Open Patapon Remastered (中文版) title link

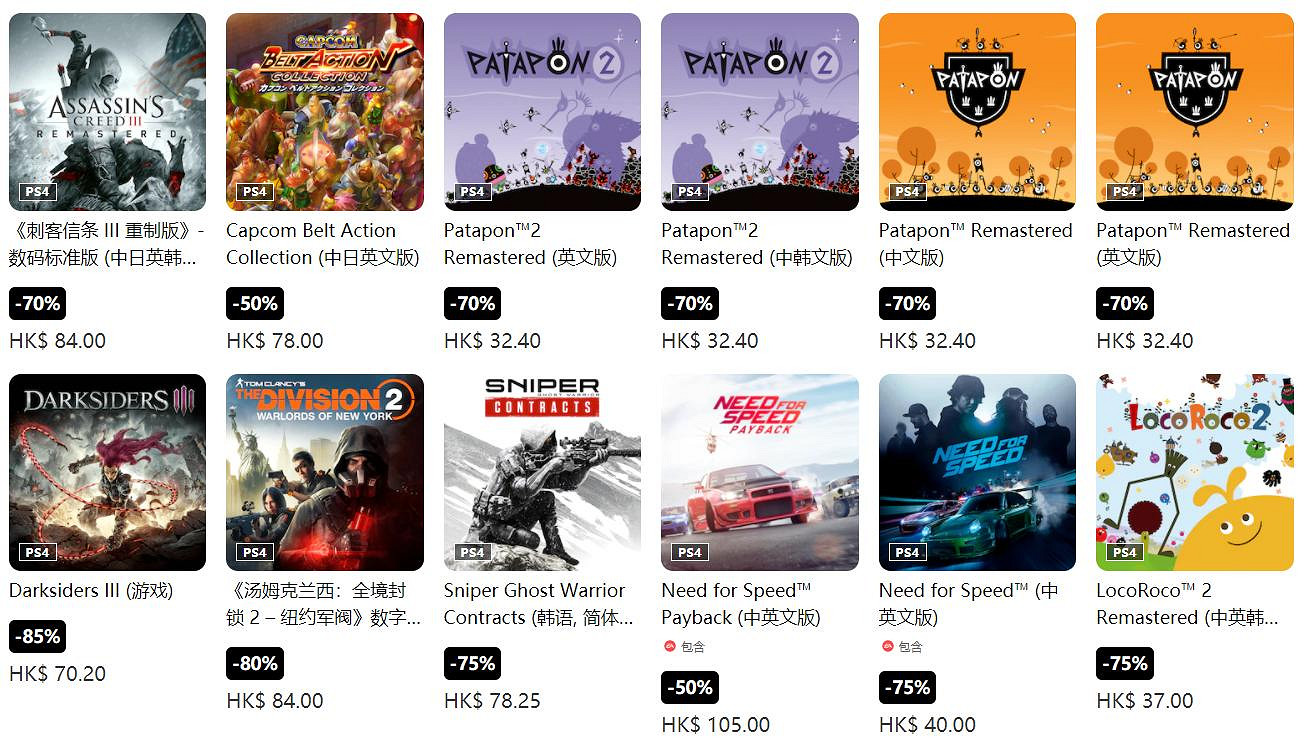pos(975,244)
